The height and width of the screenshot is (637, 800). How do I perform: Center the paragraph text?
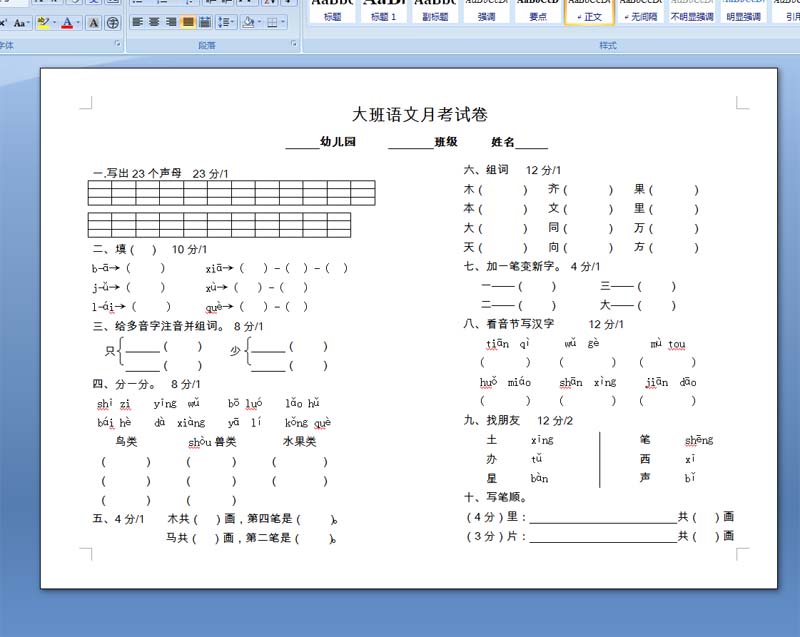click(154, 22)
